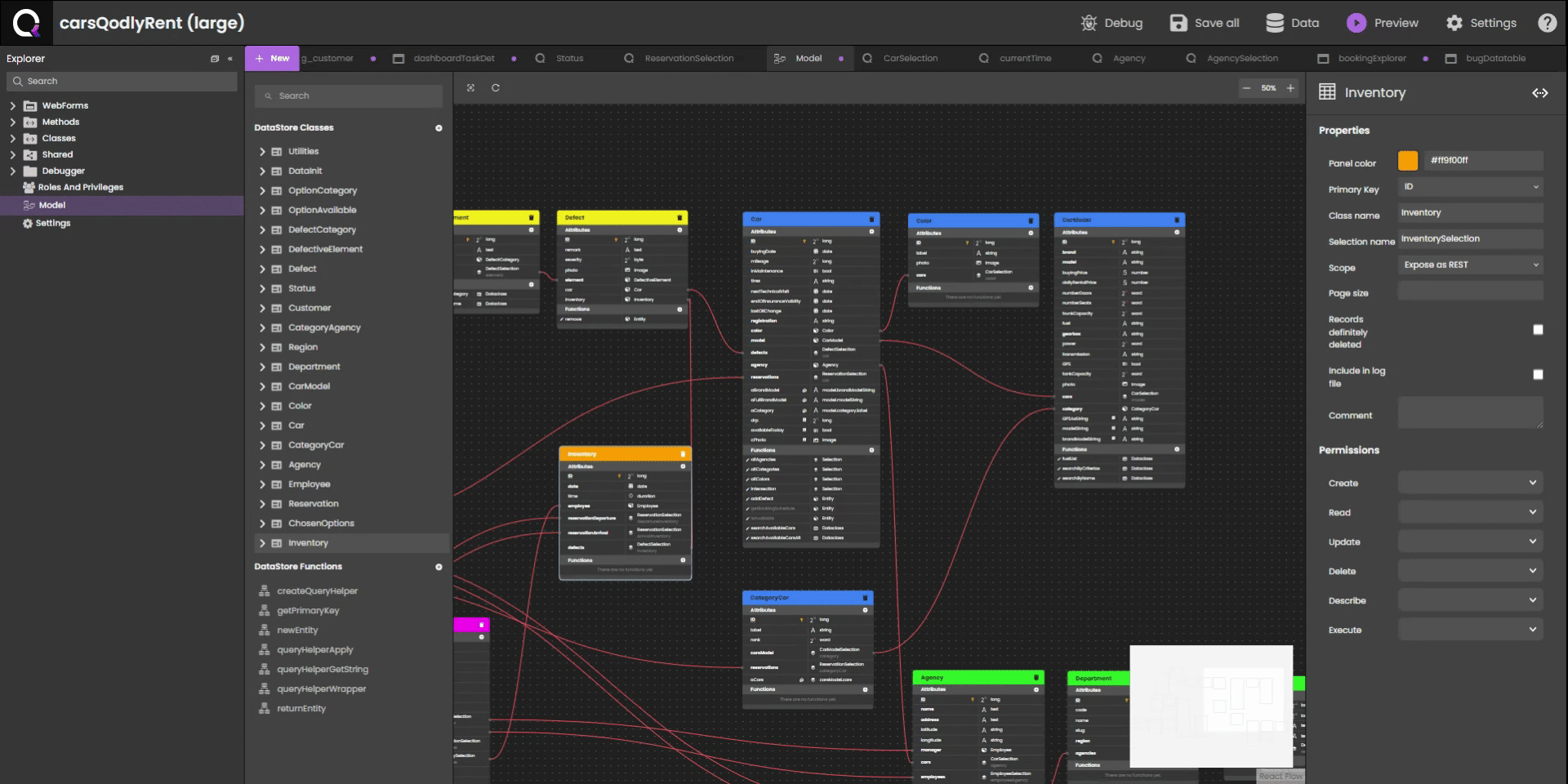Click fit view icon on canvas
The width and height of the screenshot is (1568, 784).
coord(470,87)
